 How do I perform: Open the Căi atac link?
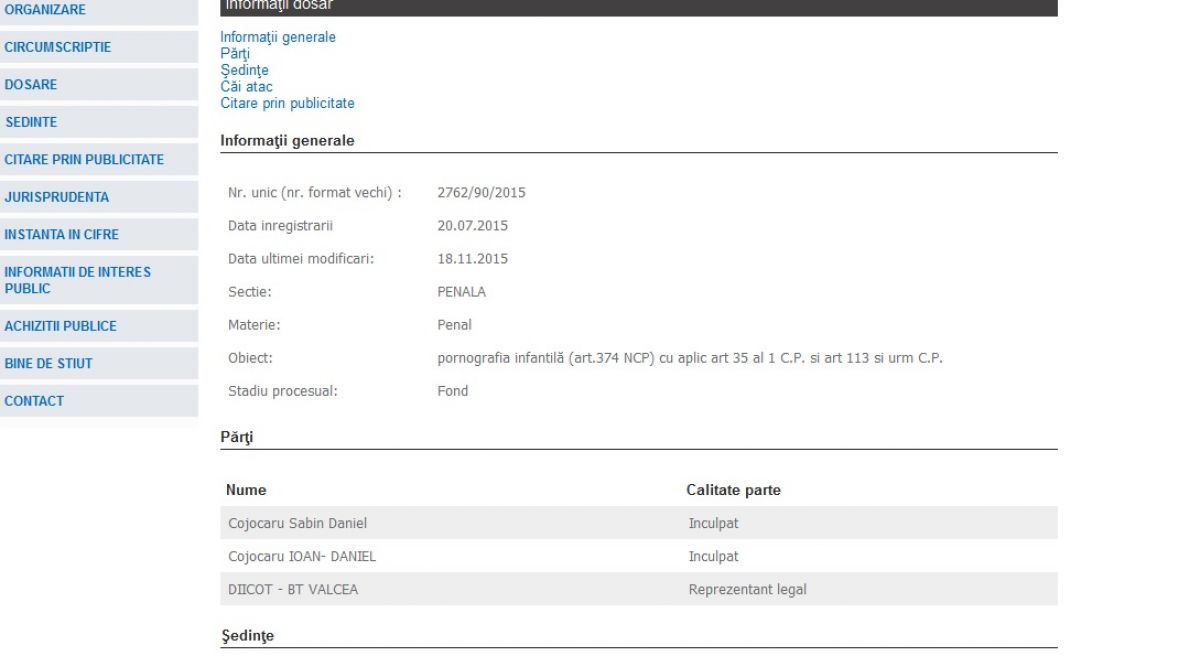246,87
